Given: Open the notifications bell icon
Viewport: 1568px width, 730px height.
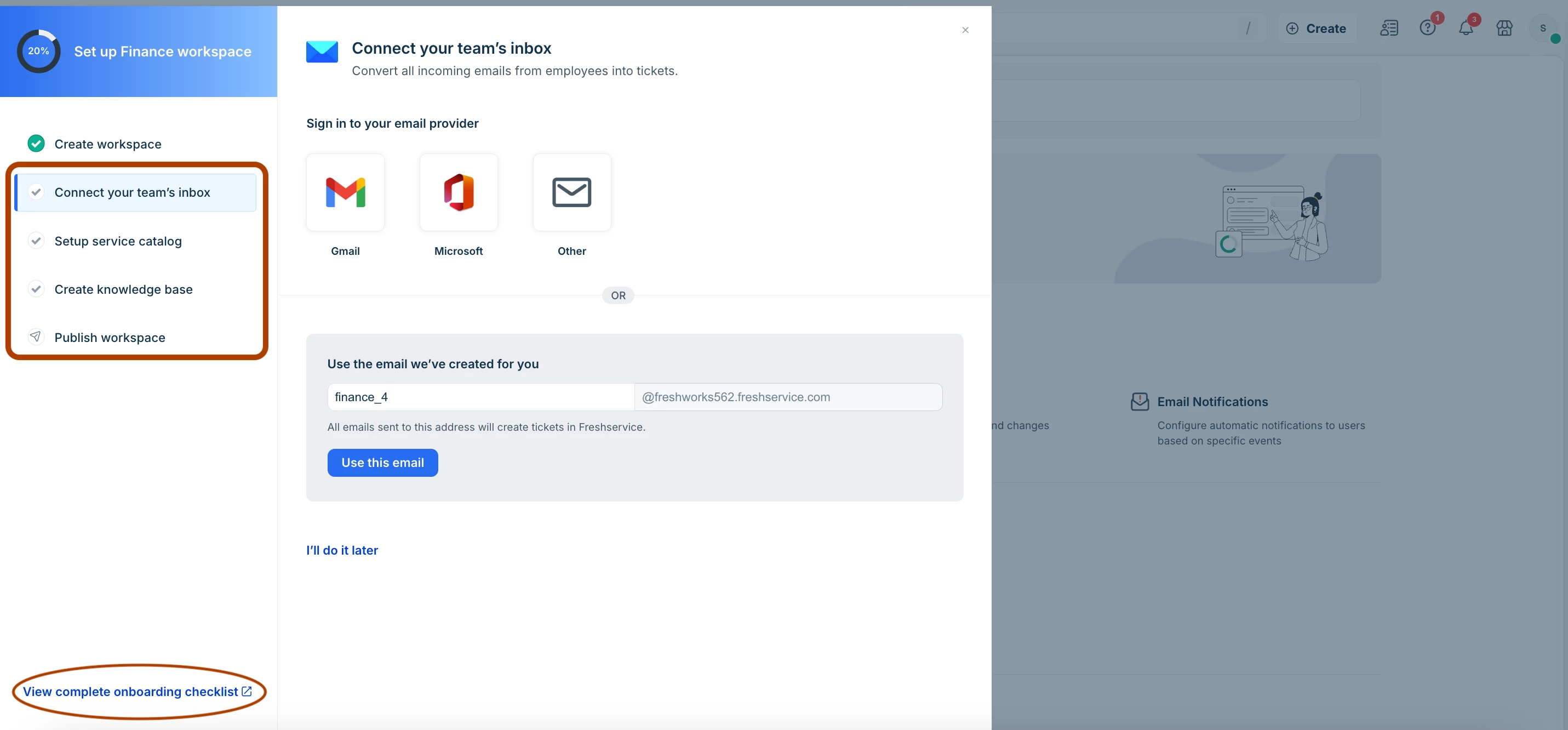Looking at the screenshot, I should point(1465,28).
